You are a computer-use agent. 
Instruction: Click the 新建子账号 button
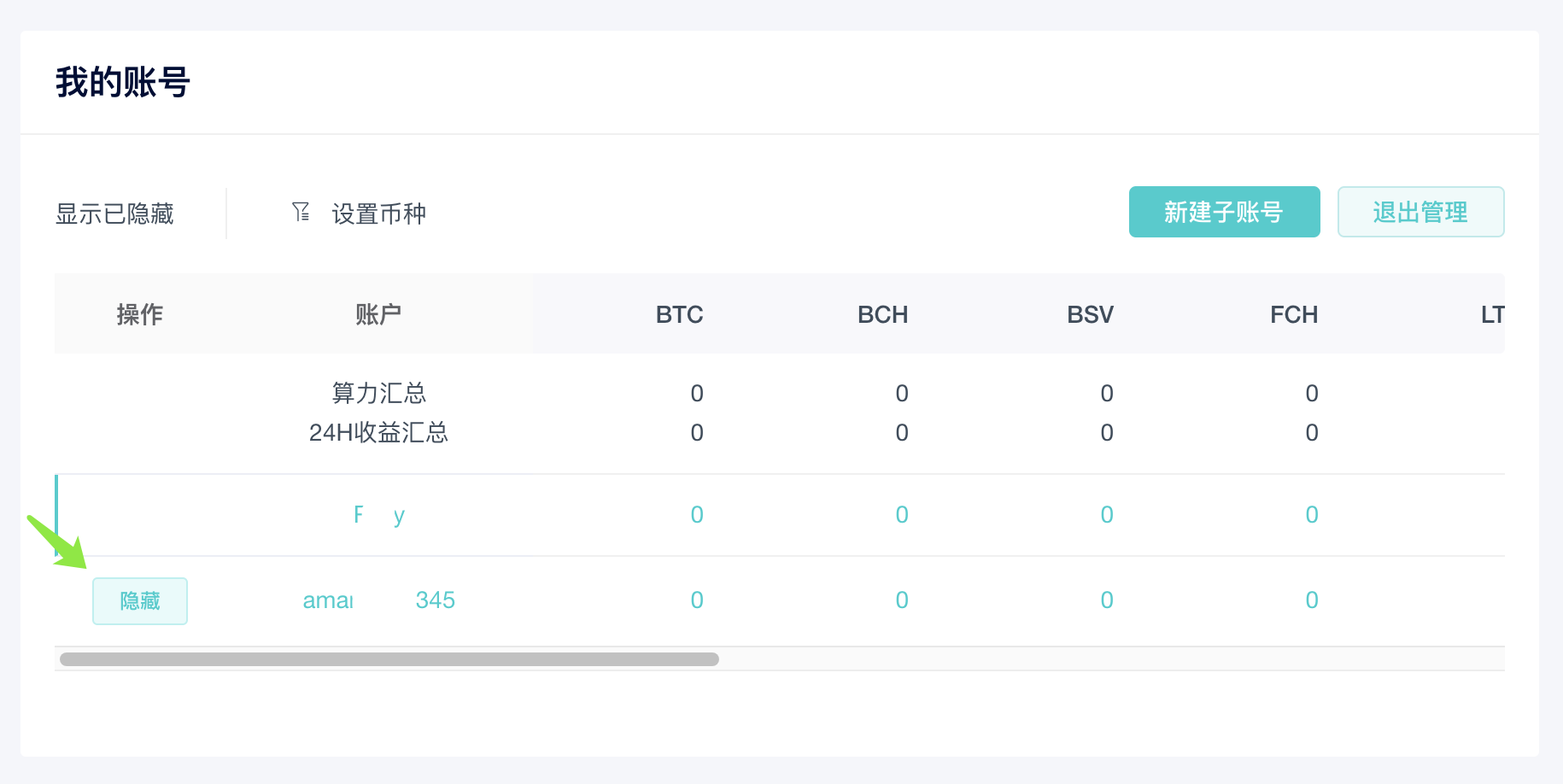(x=1224, y=212)
